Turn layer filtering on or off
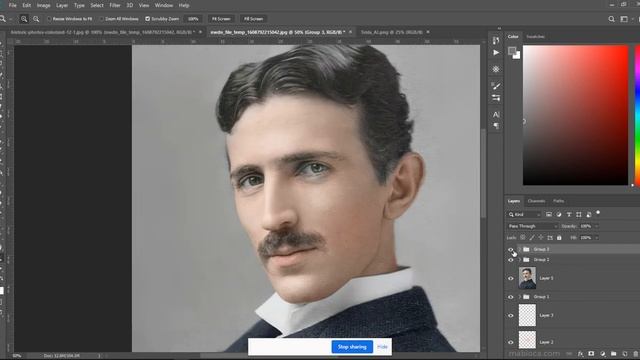The width and height of the screenshot is (640, 360). tap(598, 213)
